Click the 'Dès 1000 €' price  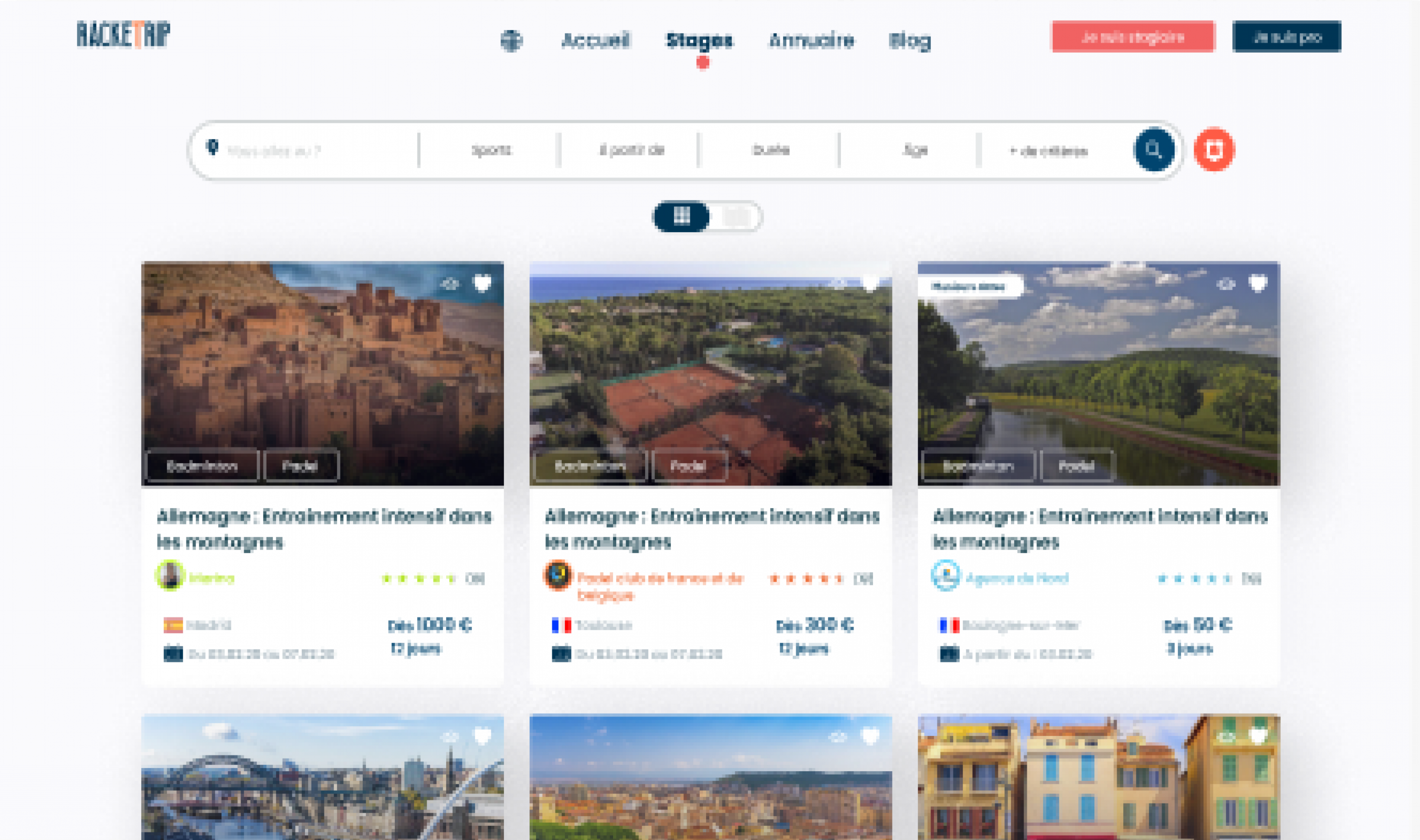(x=430, y=625)
